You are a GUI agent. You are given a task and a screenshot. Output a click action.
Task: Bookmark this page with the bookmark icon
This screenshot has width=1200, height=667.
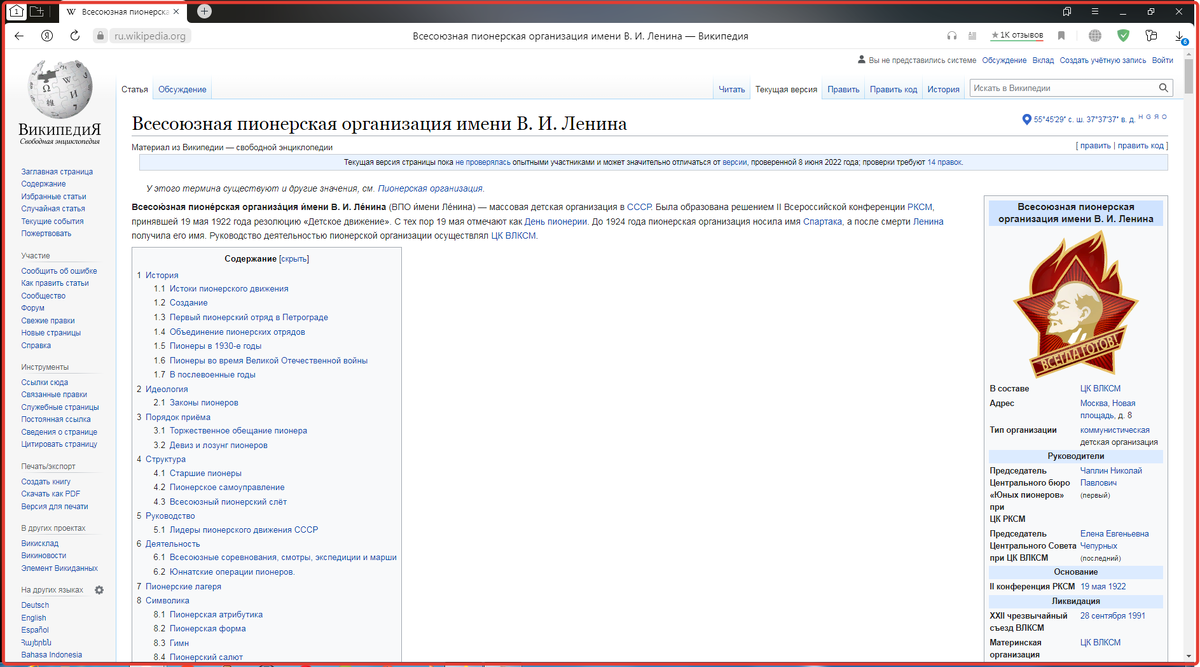(x=1061, y=36)
